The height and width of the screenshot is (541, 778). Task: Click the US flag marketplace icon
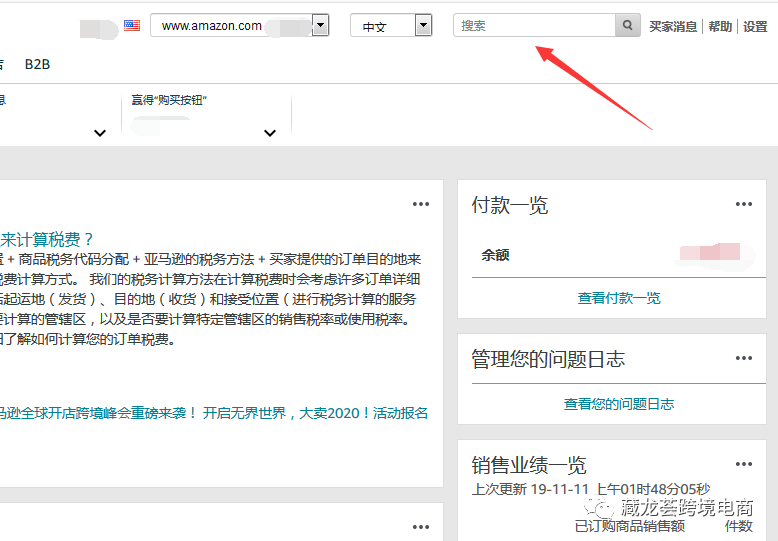132,25
